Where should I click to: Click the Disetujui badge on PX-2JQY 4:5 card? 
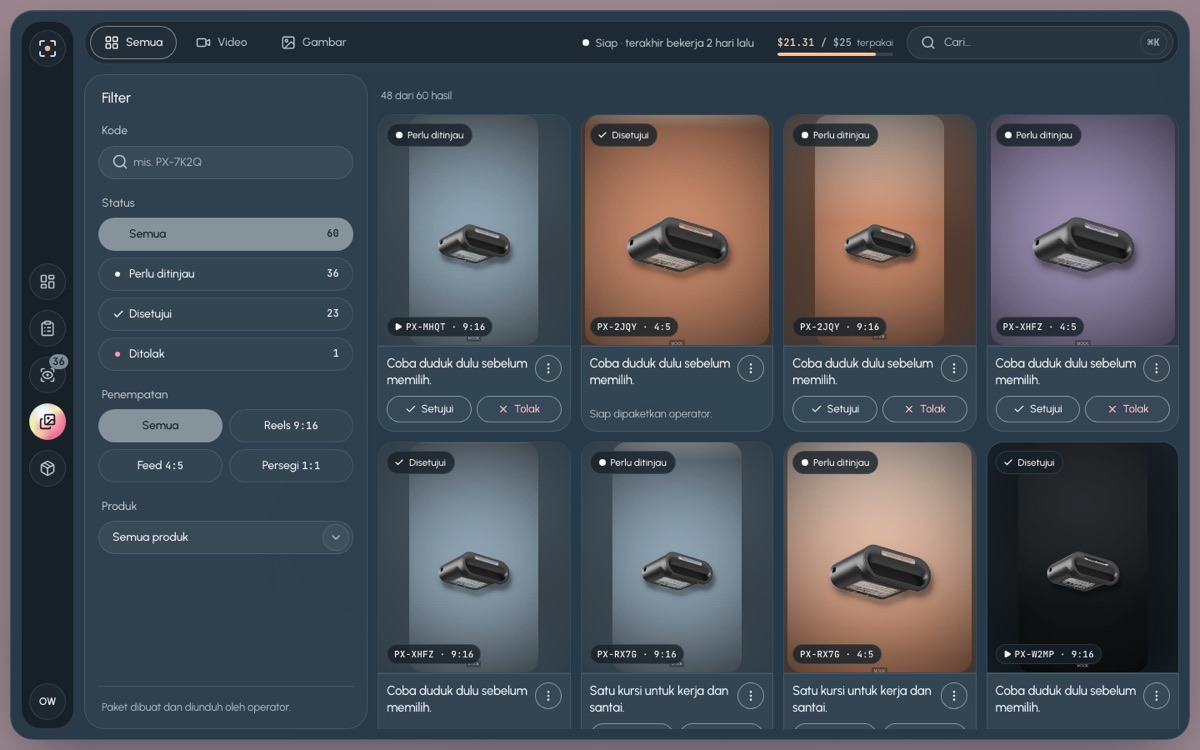623,135
